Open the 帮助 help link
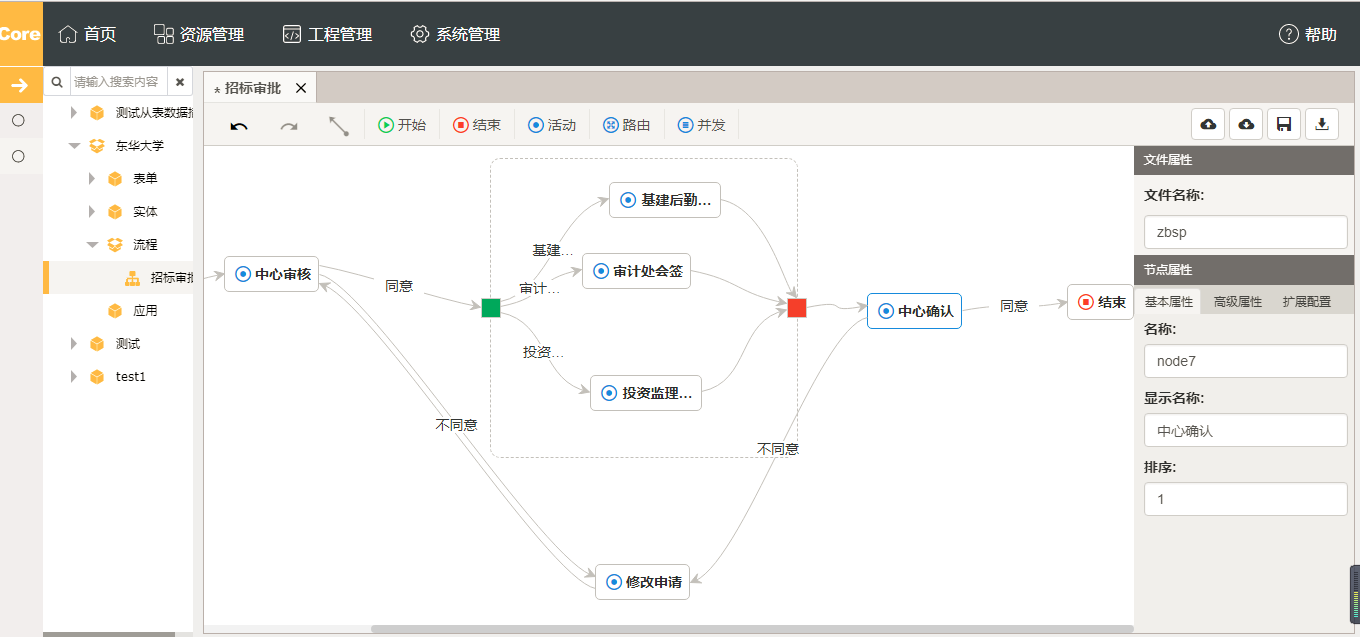 [1308, 34]
